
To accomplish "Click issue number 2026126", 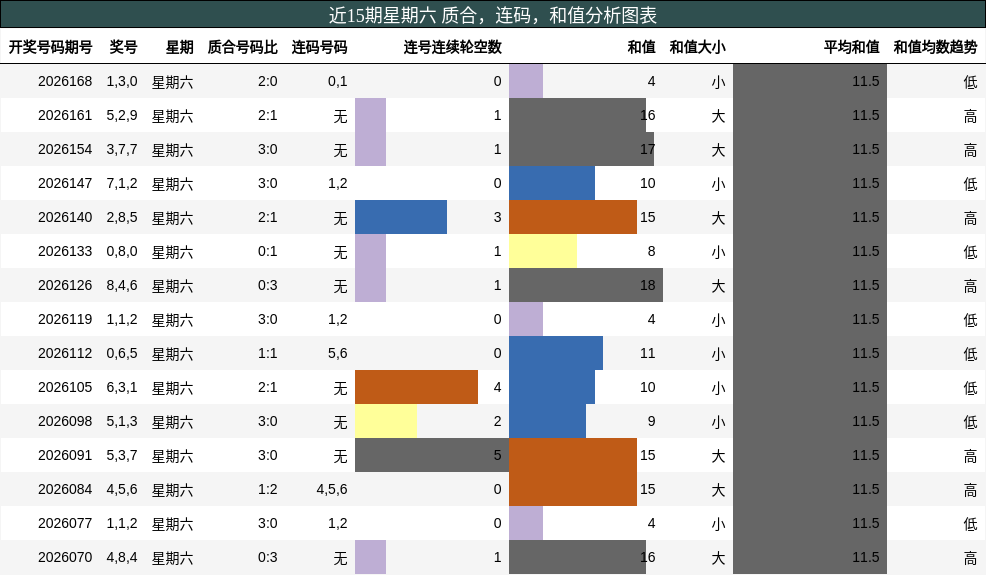I will click(x=65, y=285).
